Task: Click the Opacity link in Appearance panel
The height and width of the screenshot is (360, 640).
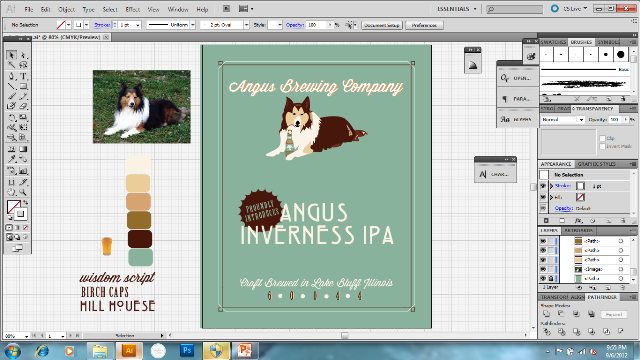Action: point(564,208)
